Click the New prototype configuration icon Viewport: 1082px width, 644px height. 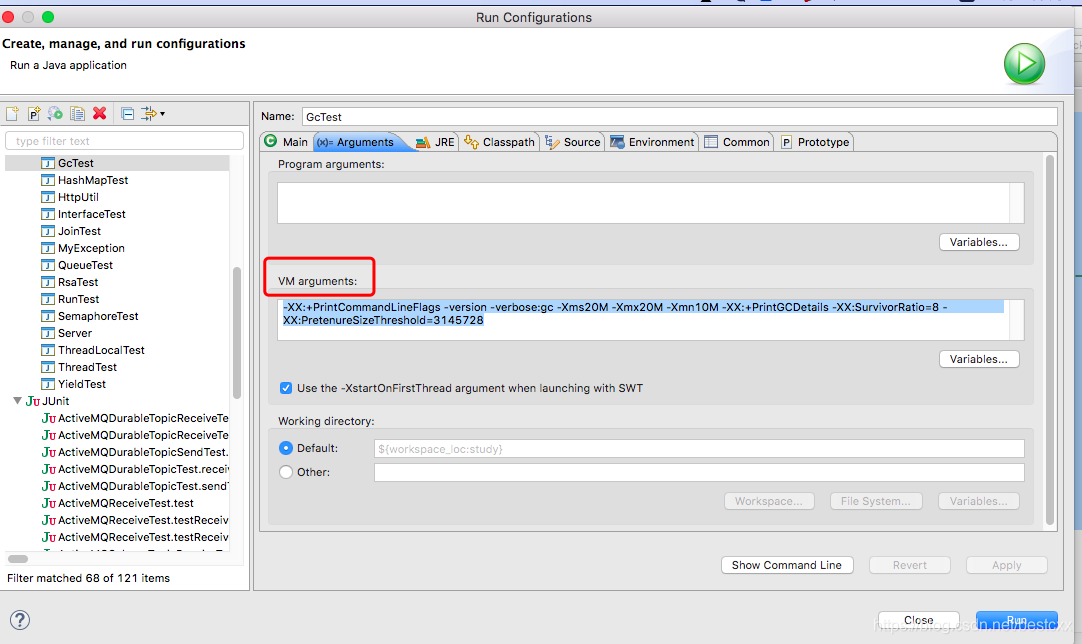[x=34, y=114]
